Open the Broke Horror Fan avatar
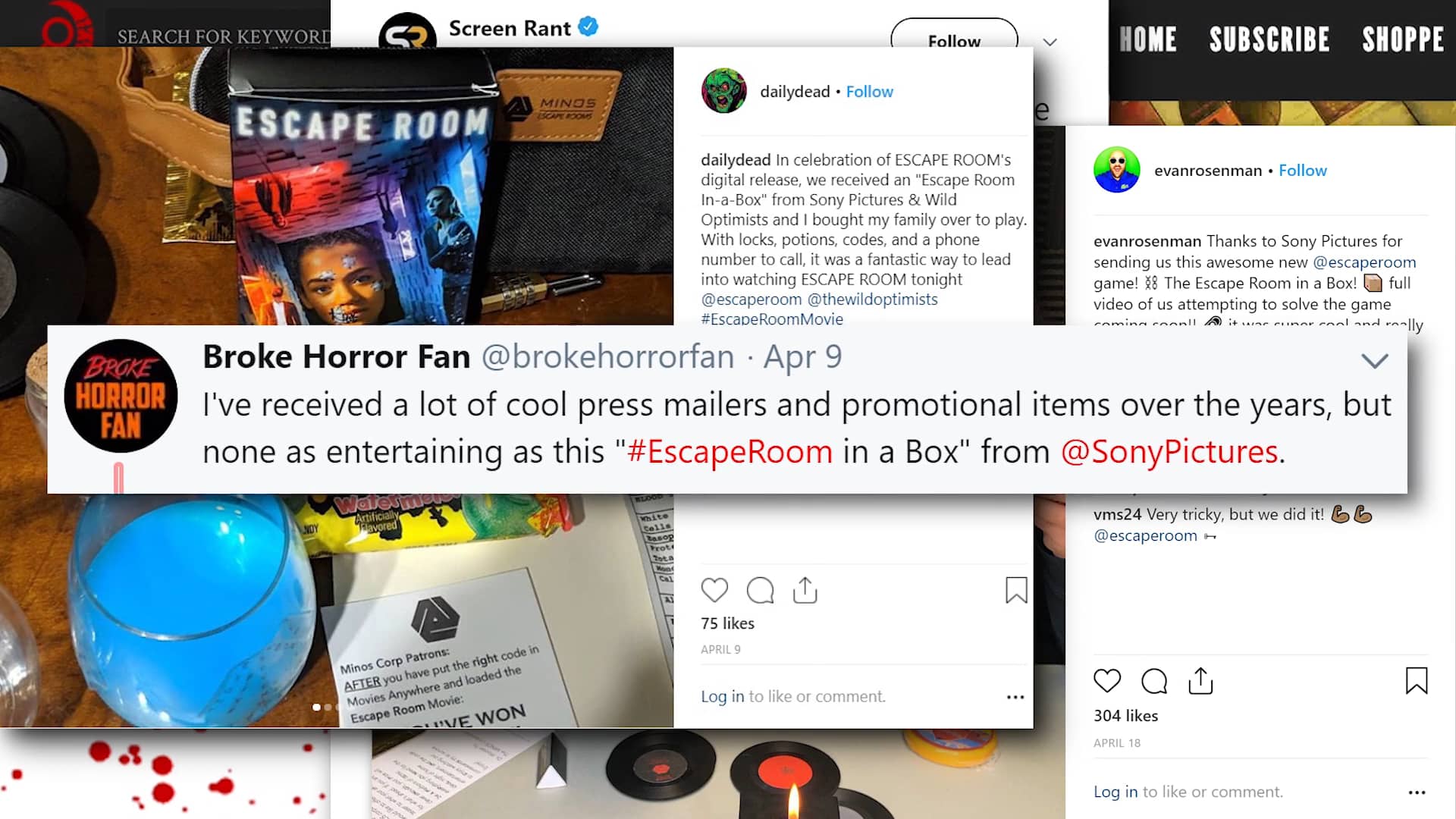Image resolution: width=1456 pixels, height=819 pixels. click(x=121, y=396)
